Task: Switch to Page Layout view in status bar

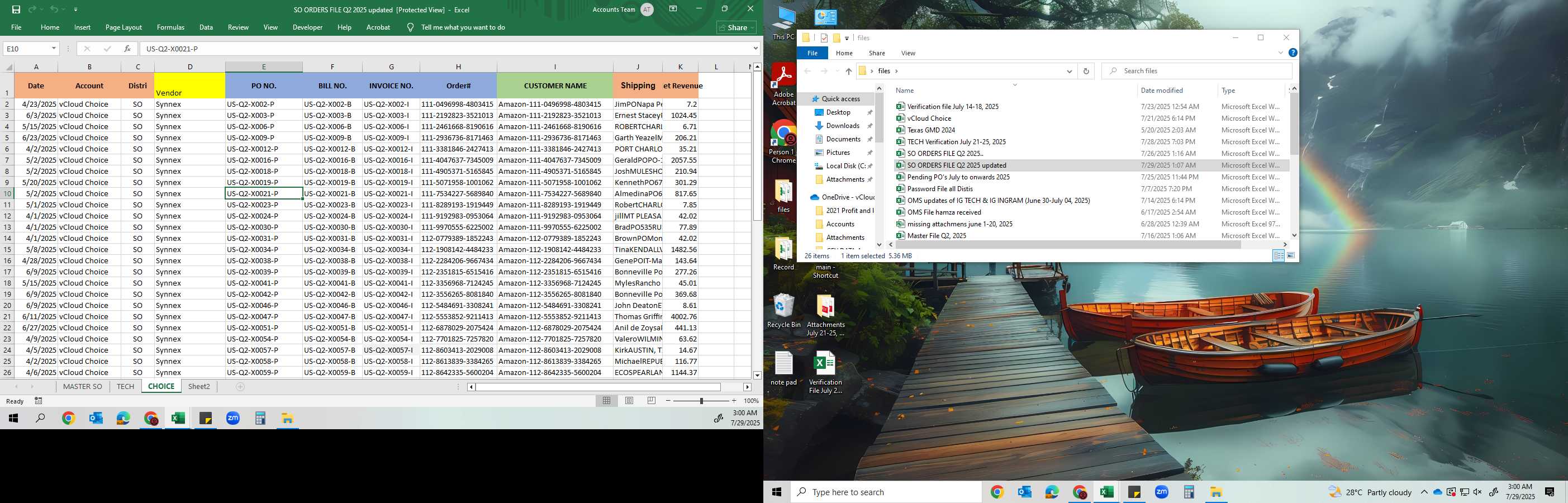Action: [629, 401]
